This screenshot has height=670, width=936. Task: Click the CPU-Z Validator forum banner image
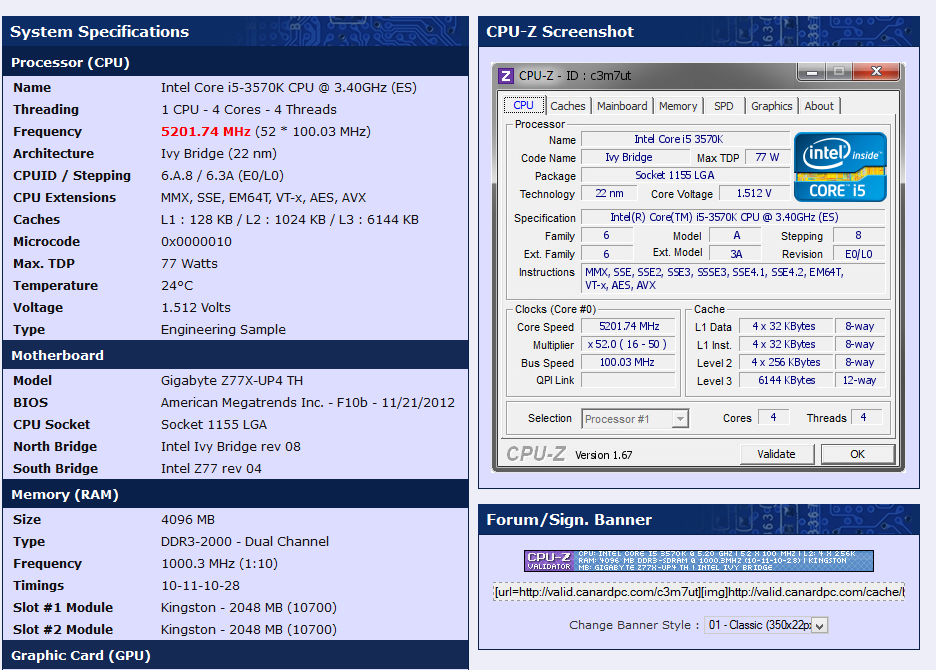point(698,561)
